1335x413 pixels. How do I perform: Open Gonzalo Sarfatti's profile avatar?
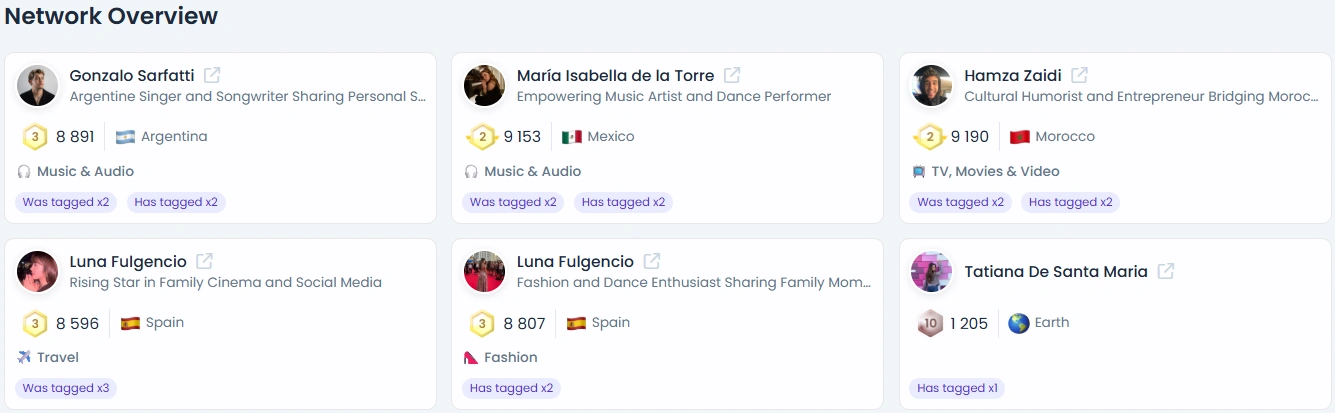click(x=38, y=86)
